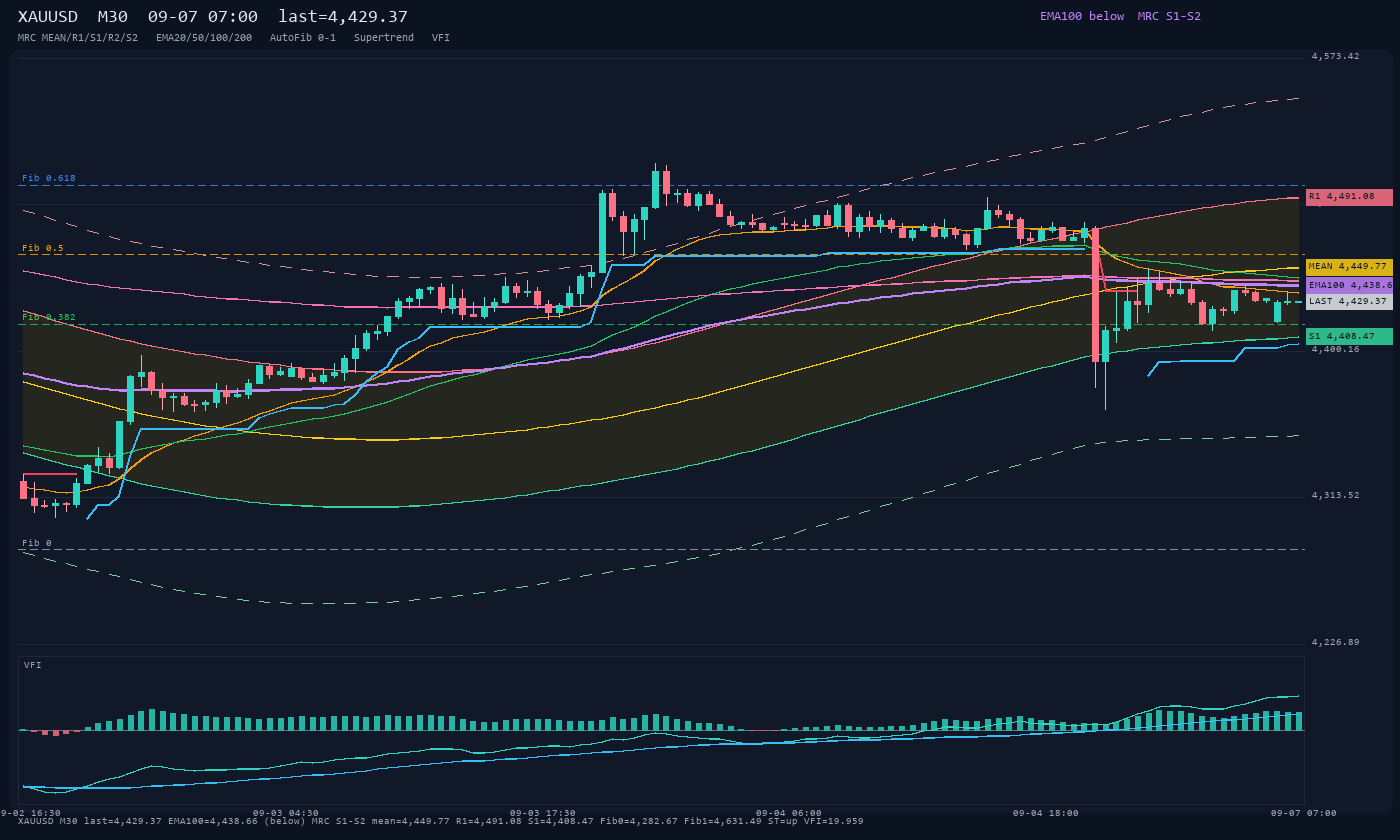Click the 4,313.52 price axis value
The image size is (1400, 840).
tap(1335, 495)
